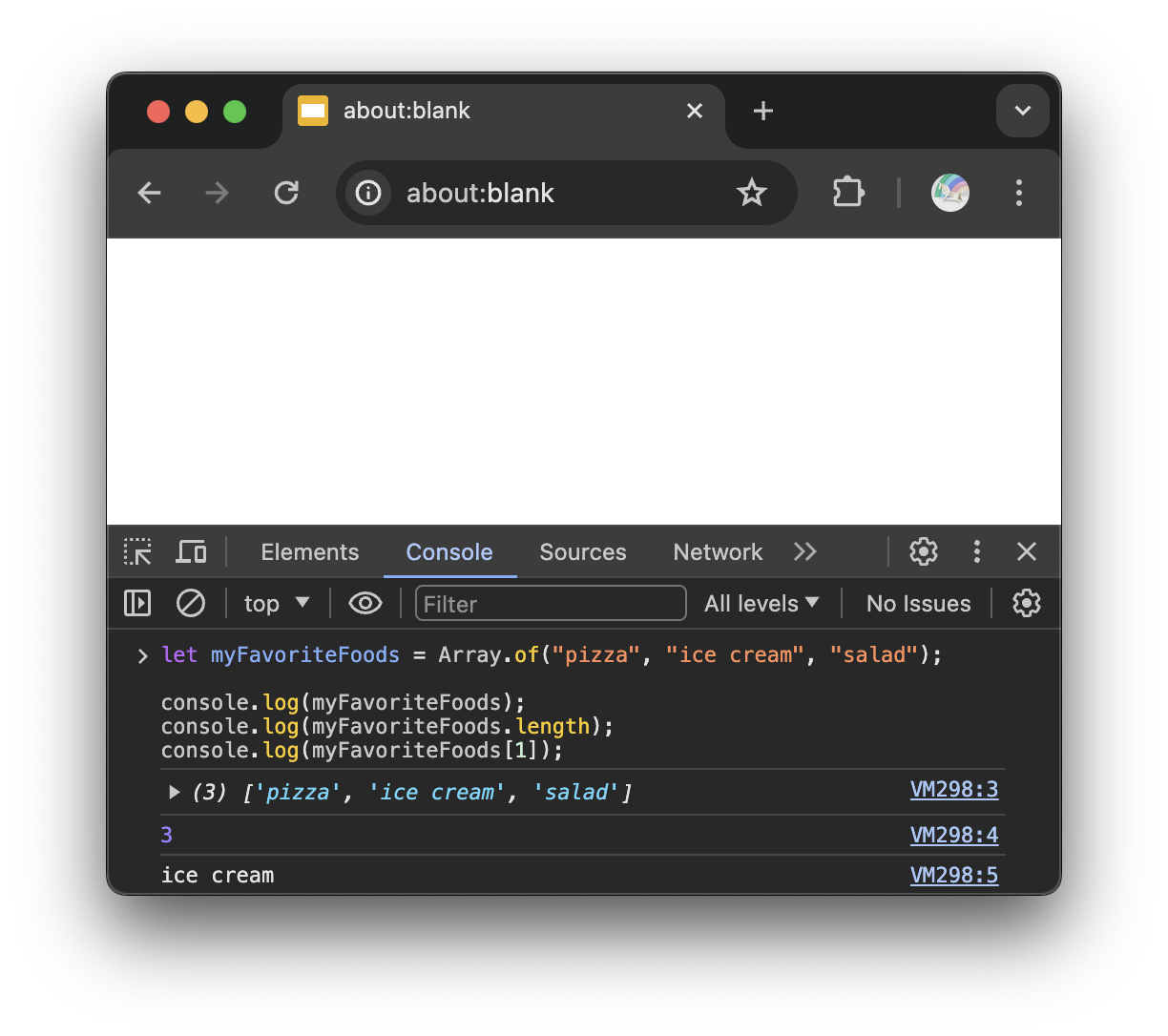1168x1036 pixels.
Task: Go back using the browser back arrow
Action: click(x=150, y=193)
